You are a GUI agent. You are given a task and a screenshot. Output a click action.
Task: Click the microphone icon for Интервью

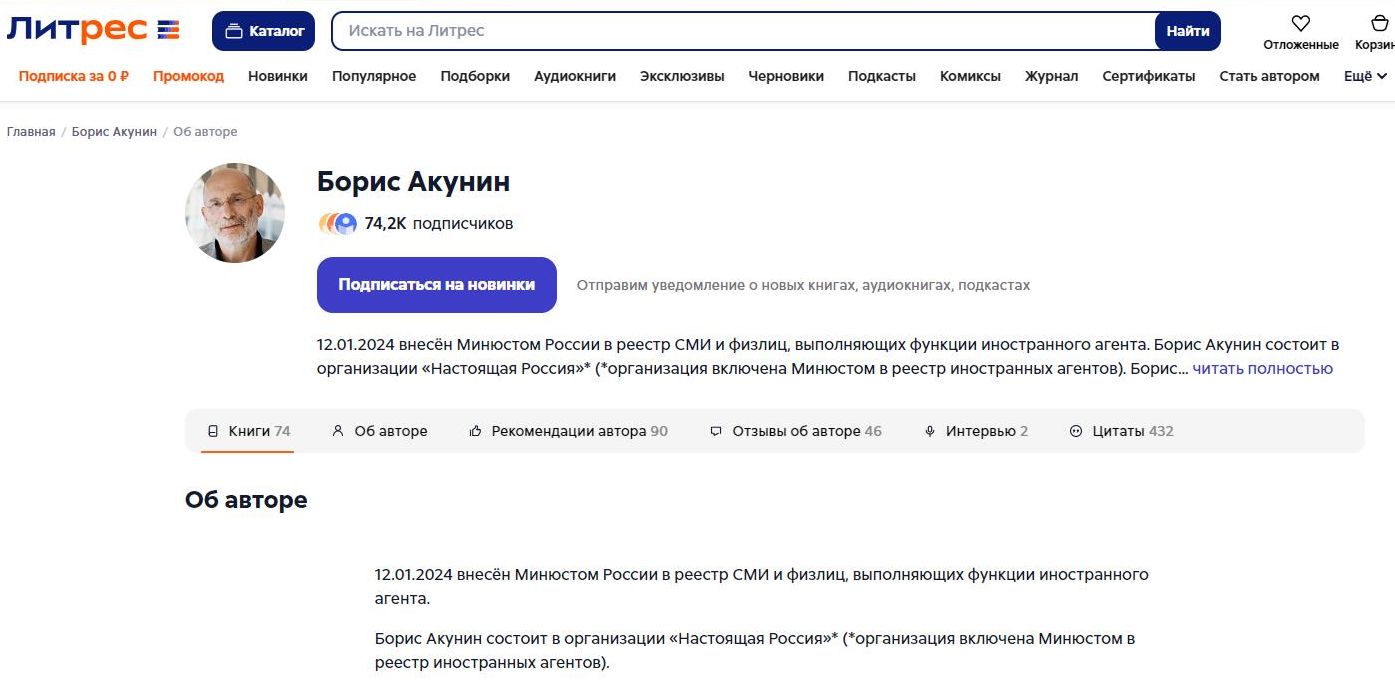coord(930,431)
